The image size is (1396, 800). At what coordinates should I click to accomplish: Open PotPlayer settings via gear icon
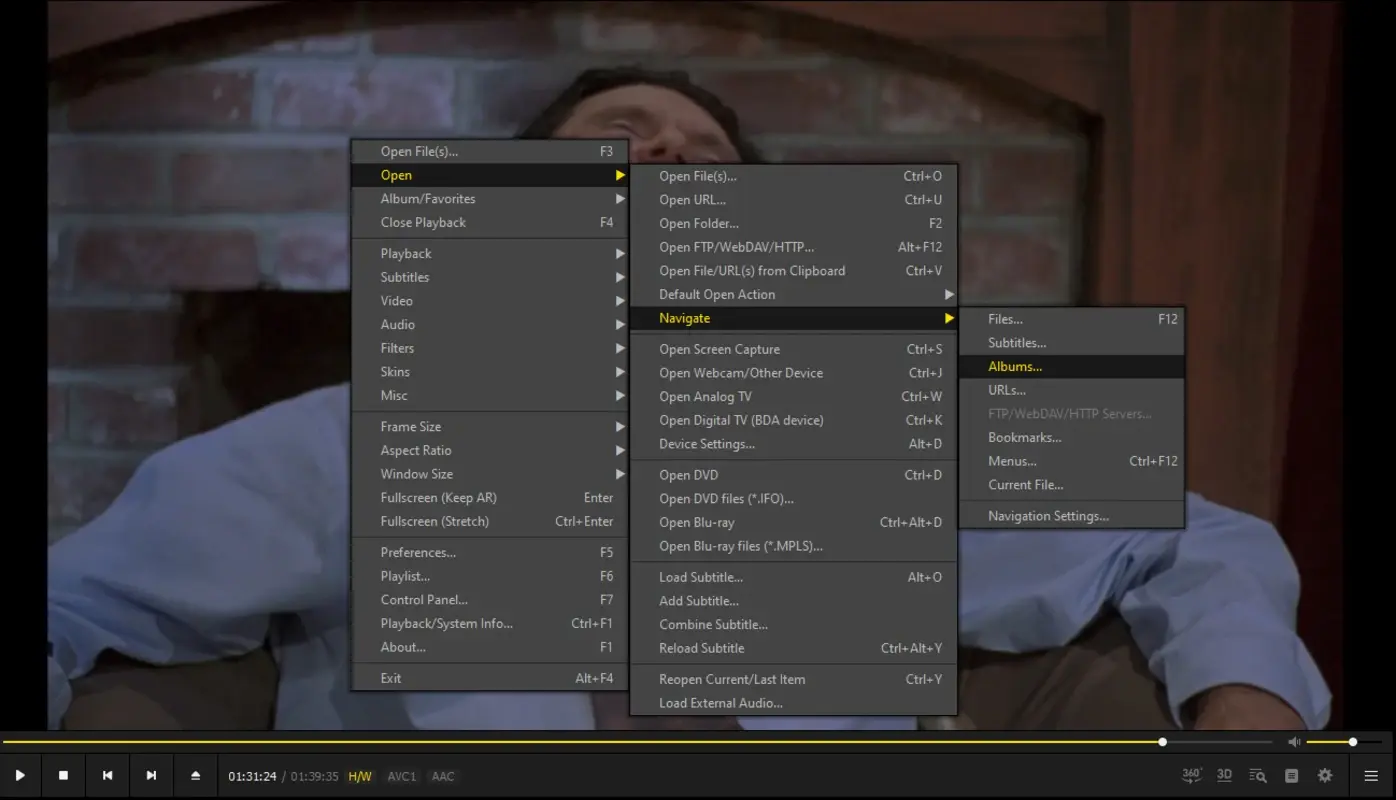tap(1324, 774)
